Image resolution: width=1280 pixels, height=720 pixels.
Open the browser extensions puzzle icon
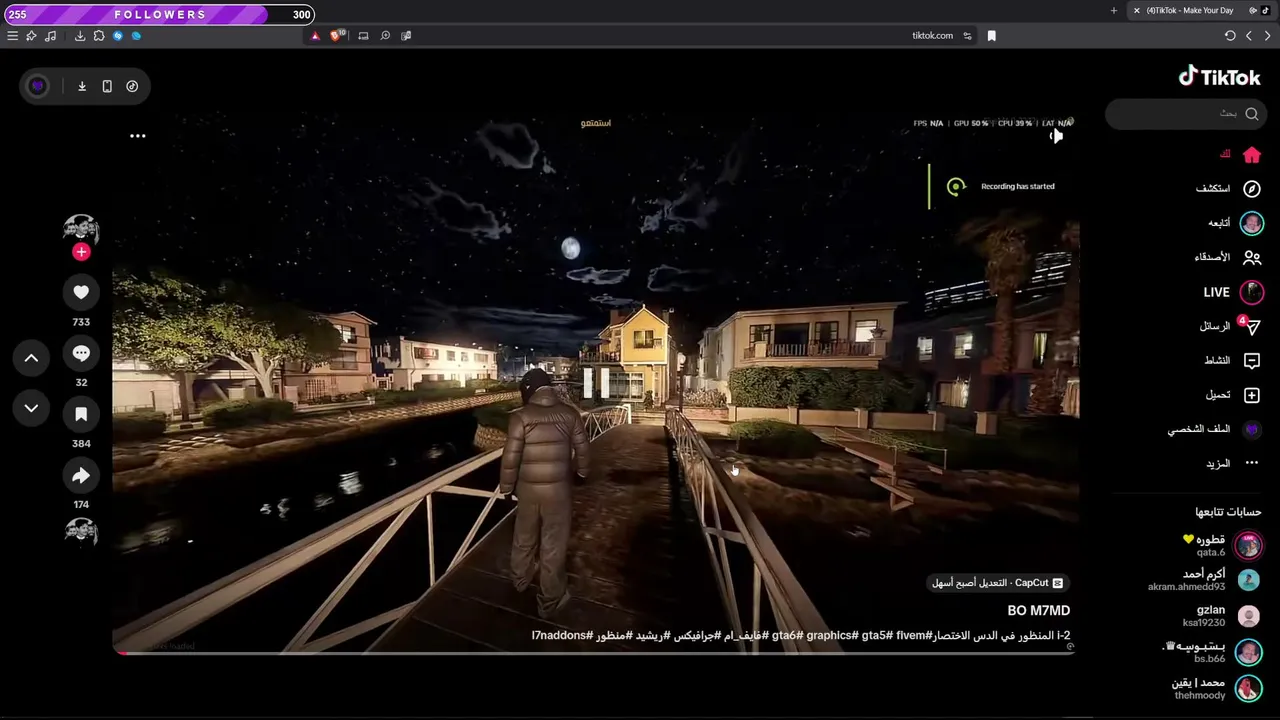tap(99, 36)
